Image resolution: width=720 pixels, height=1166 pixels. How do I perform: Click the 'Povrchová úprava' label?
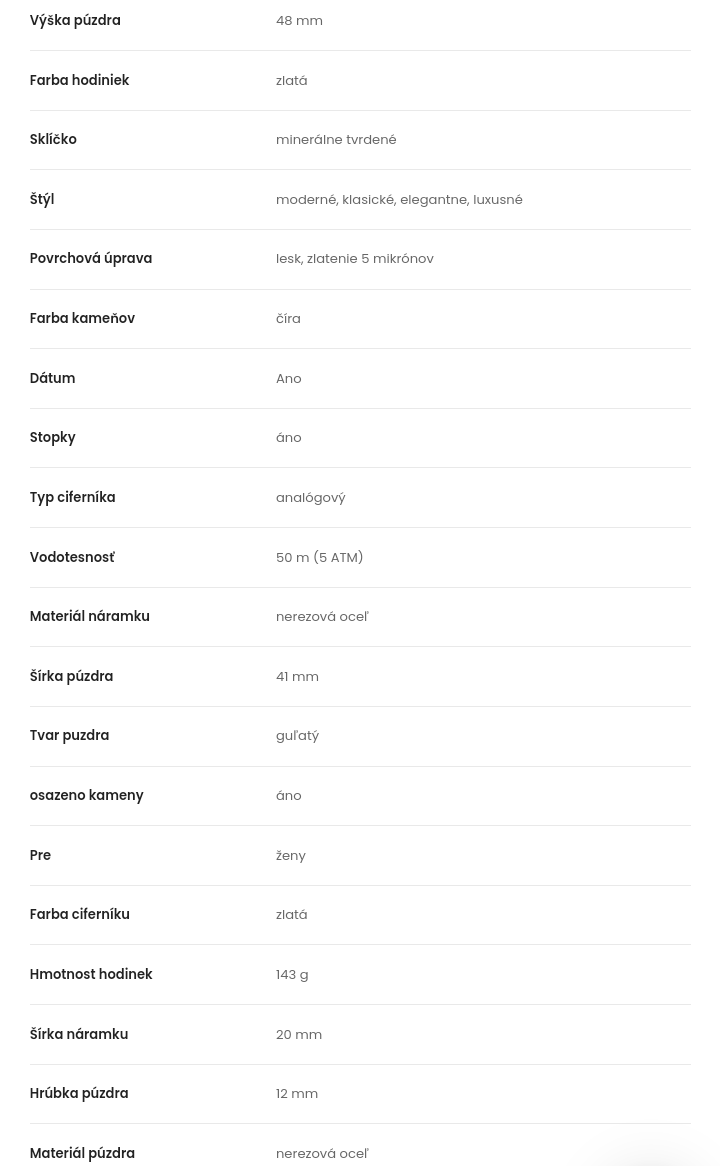pyautogui.click(x=91, y=258)
